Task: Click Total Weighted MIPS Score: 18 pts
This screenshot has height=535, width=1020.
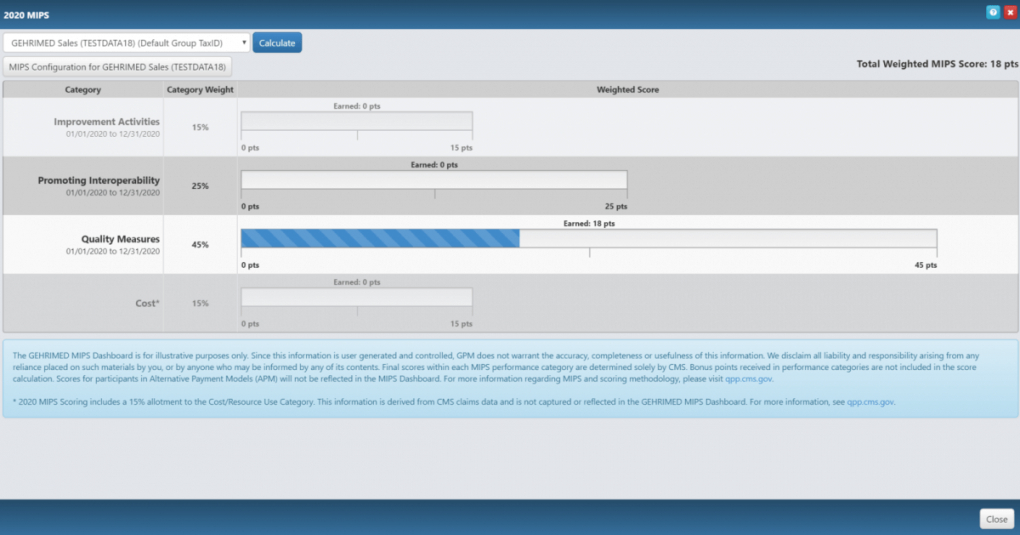Action: [x=937, y=64]
